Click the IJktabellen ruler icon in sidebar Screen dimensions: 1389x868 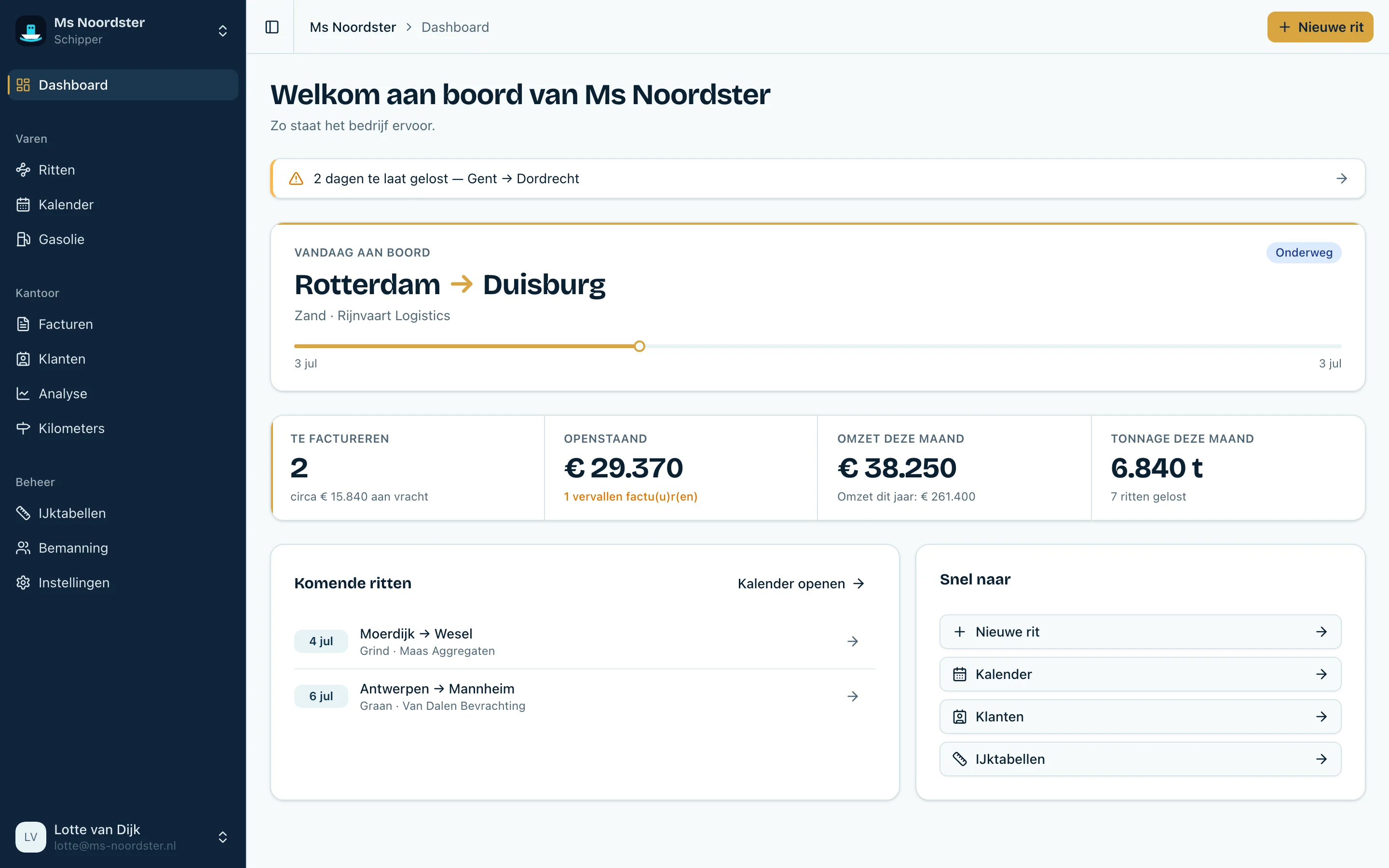pyautogui.click(x=23, y=513)
